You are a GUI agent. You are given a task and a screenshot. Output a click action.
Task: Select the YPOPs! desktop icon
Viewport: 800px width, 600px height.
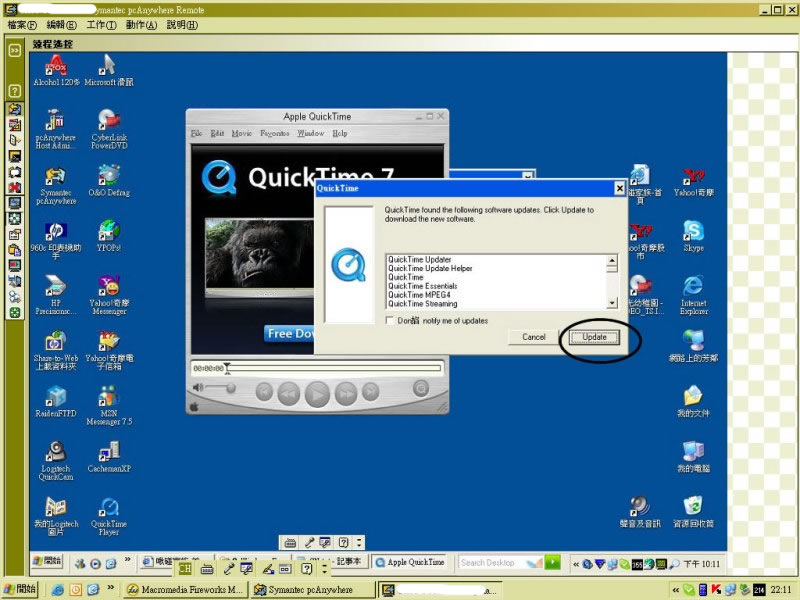point(109,236)
